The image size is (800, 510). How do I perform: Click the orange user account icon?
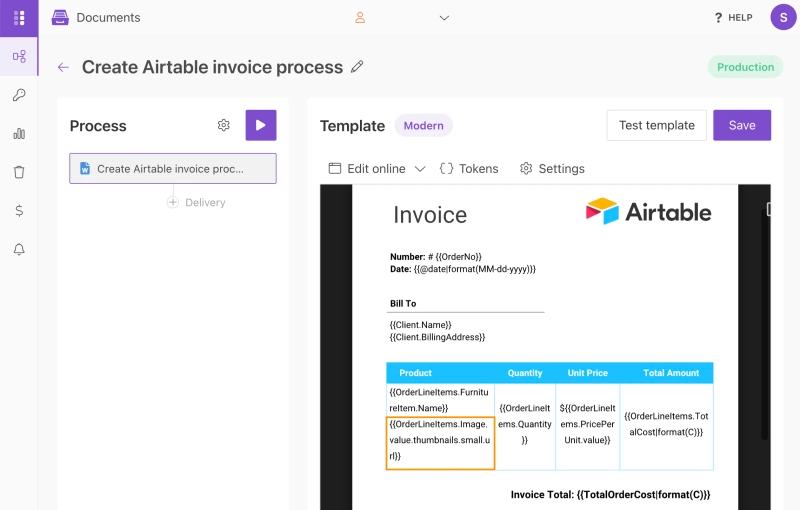coord(360,18)
